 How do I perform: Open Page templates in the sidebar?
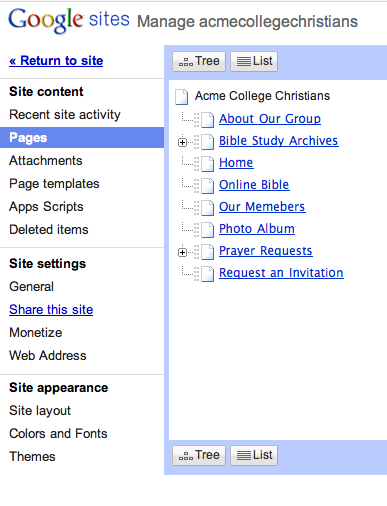[54, 184]
